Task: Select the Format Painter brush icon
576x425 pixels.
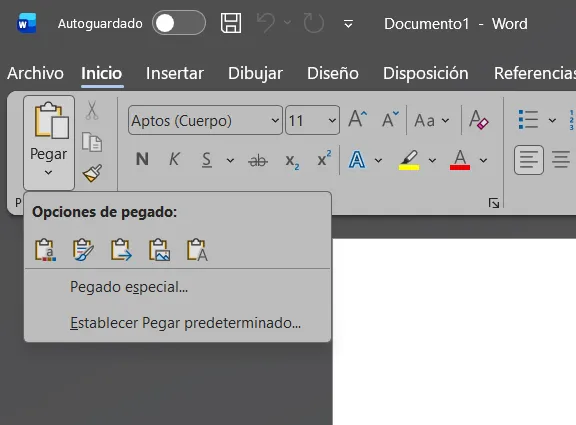Action: coord(92,173)
